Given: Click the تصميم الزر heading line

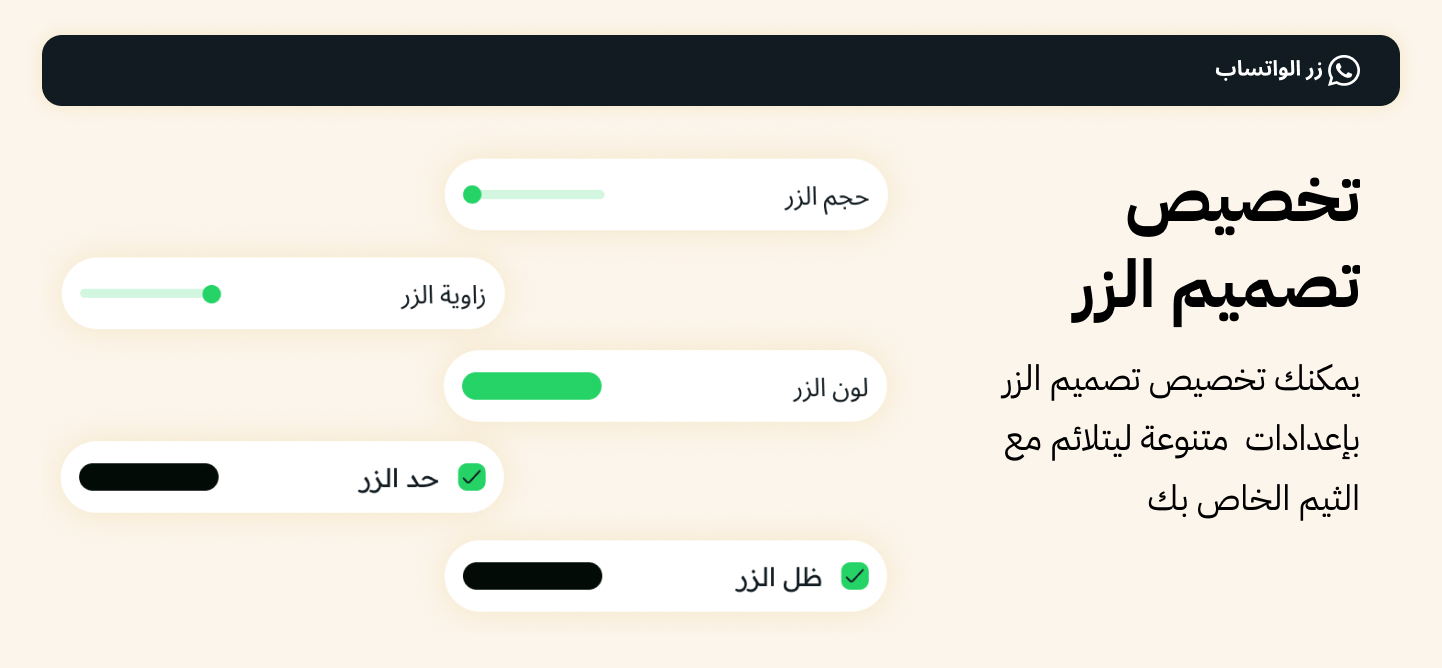Looking at the screenshot, I should tap(1215, 287).
